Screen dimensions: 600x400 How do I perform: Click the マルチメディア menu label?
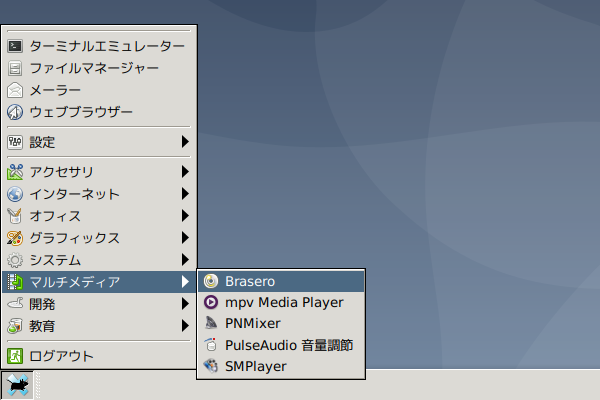point(75,282)
